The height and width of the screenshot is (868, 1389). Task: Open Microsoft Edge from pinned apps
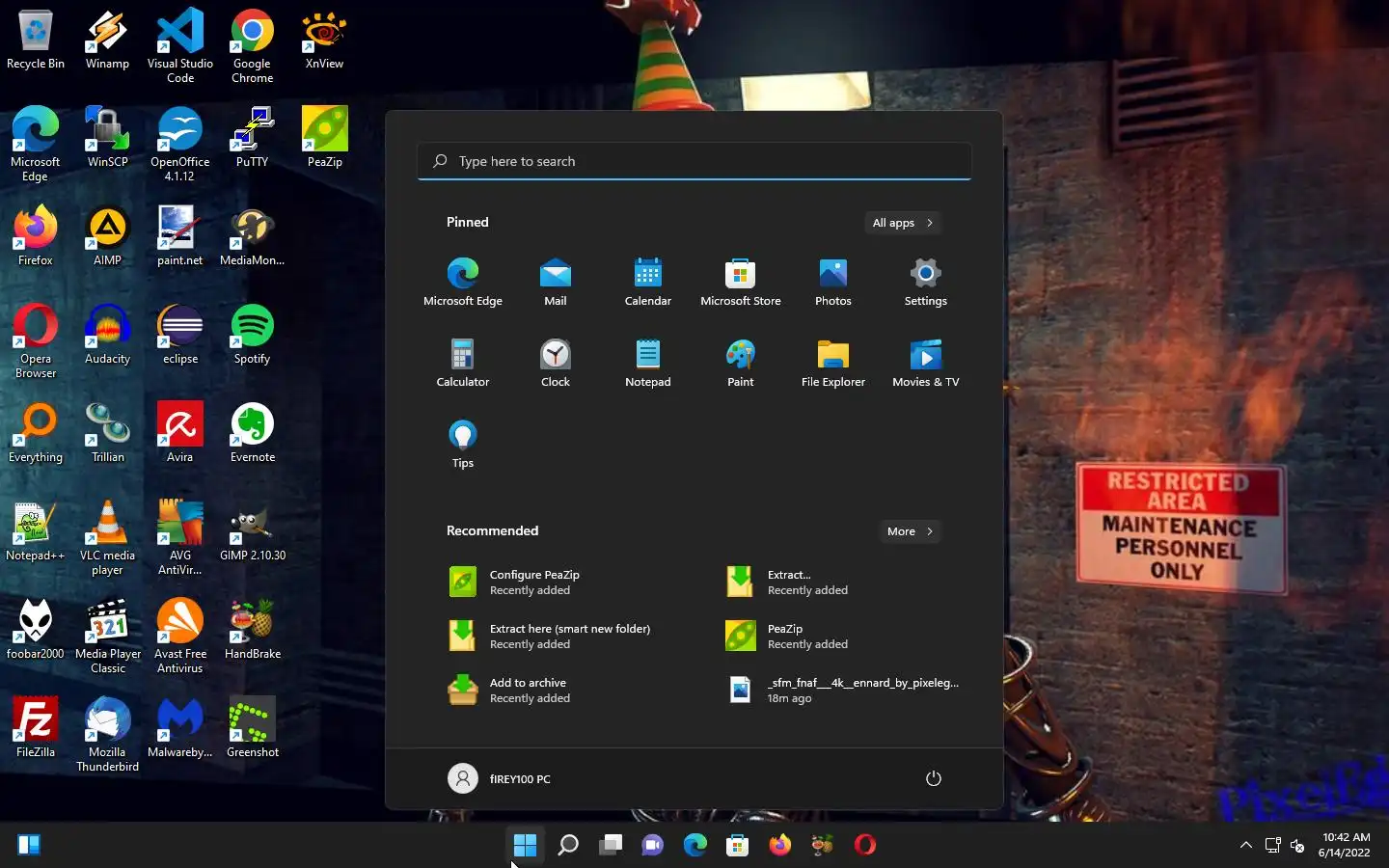coord(462,282)
